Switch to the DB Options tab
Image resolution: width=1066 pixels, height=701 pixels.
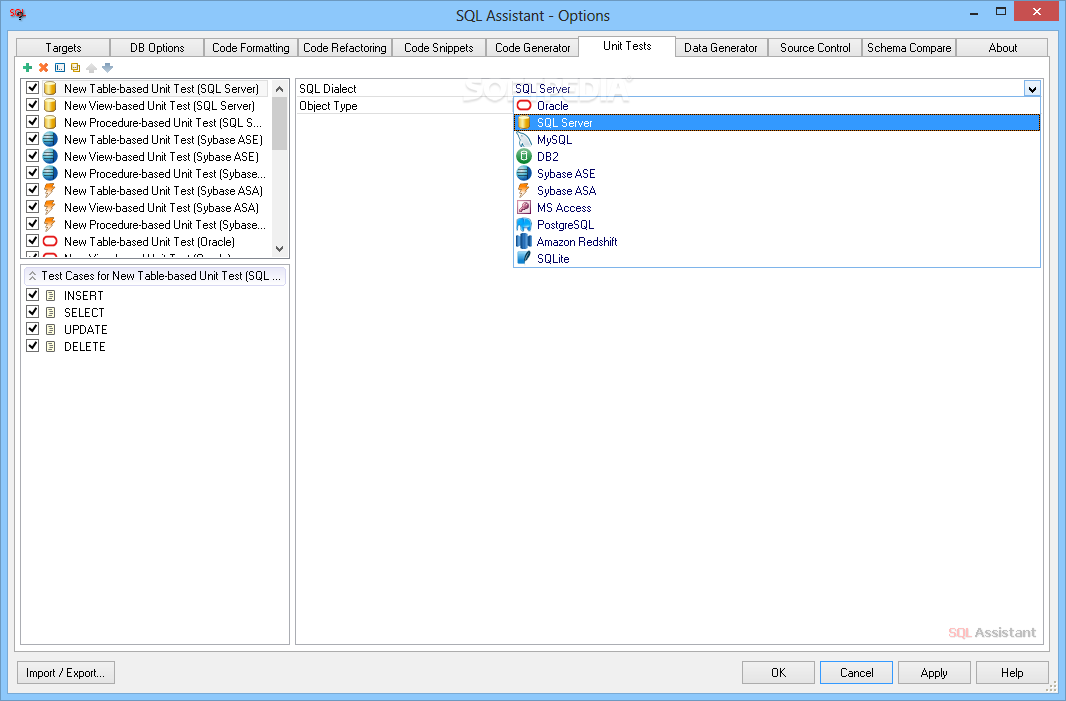coord(157,48)
